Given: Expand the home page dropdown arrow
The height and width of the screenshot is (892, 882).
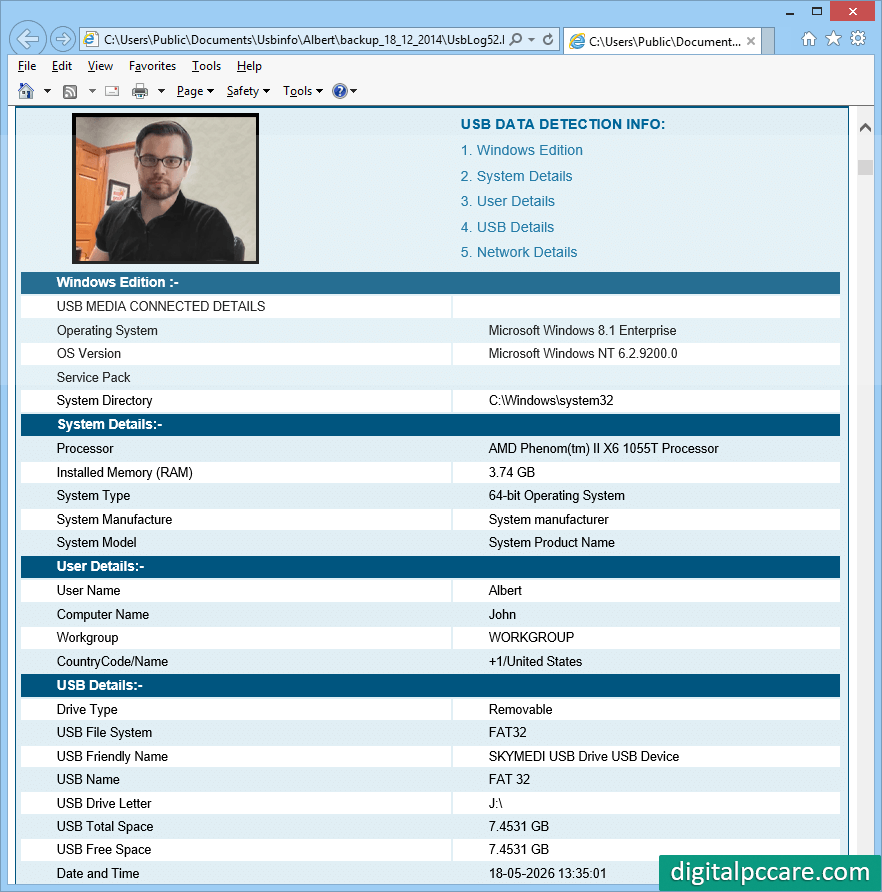Looking at the screenshot, I should click(x=47, y=91).
